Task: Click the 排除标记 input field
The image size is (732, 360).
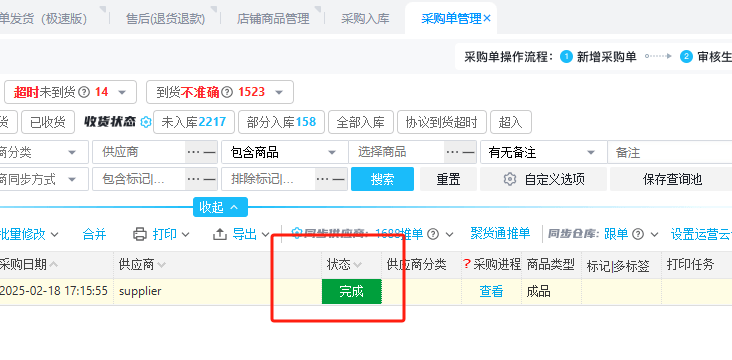Action: (268, 179)
